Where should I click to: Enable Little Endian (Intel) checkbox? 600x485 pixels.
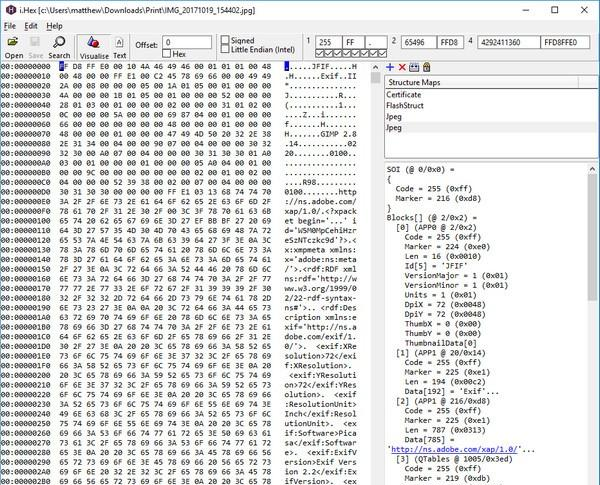pos(225,49)
